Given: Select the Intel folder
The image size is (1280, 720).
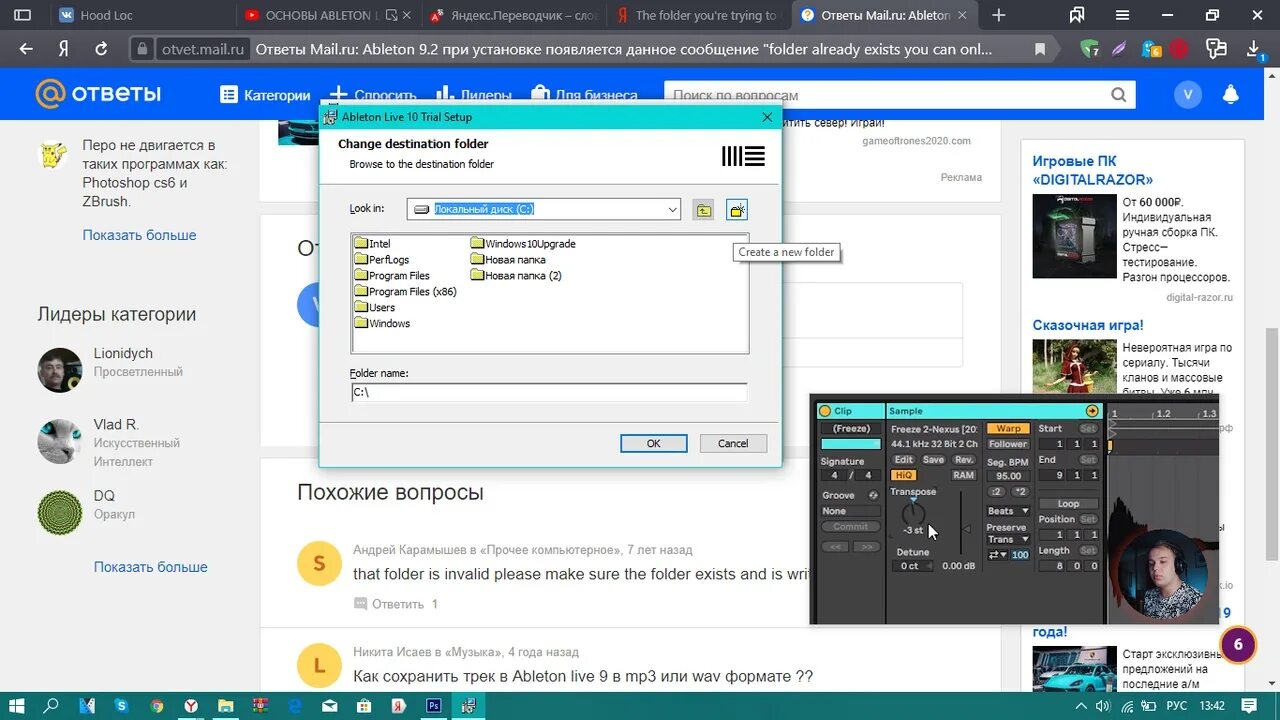Looking at the screenshot, I should [372, 244].
